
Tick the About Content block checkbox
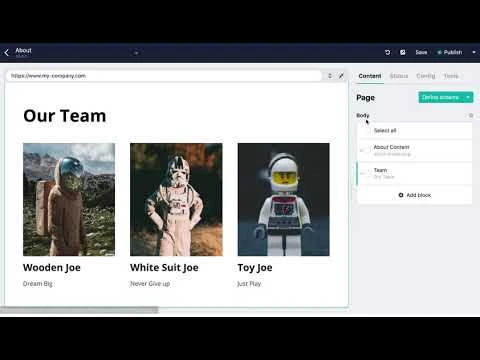(x=368, y=150)
